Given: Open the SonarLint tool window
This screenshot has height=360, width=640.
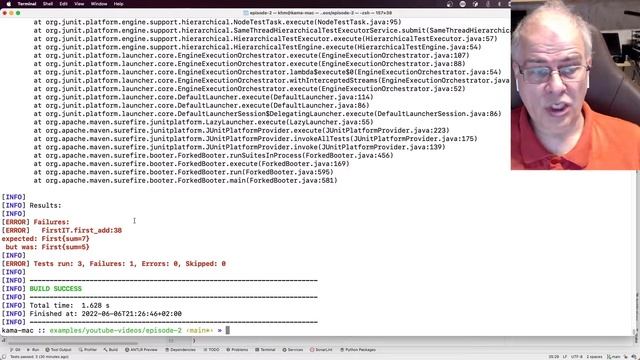Looking at the screenshot, I should click(x=321, y=350).
